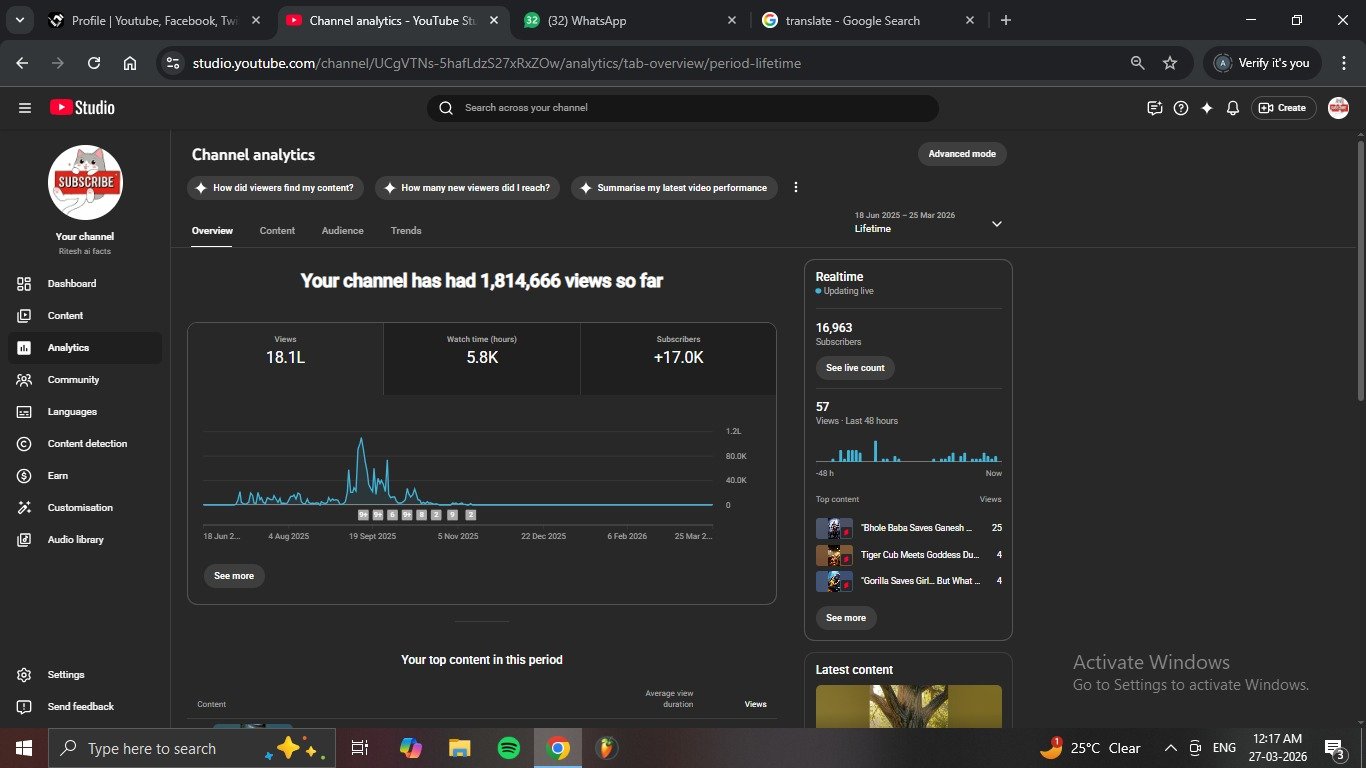This screenshot has height=768, width=1366.
Task: Open the help question mark icon
Action: tap(1181, 108)
